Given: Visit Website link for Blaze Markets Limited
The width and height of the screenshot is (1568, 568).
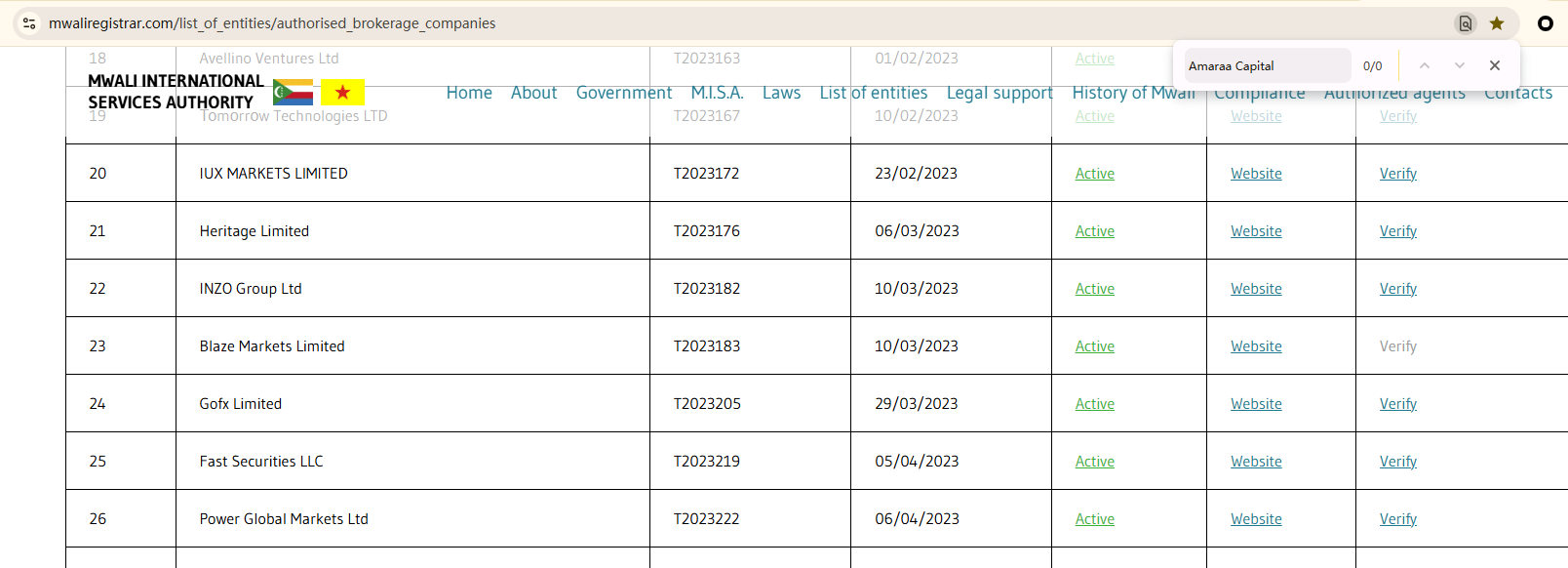Looking at the screenshot, I should pos(1256,346).
